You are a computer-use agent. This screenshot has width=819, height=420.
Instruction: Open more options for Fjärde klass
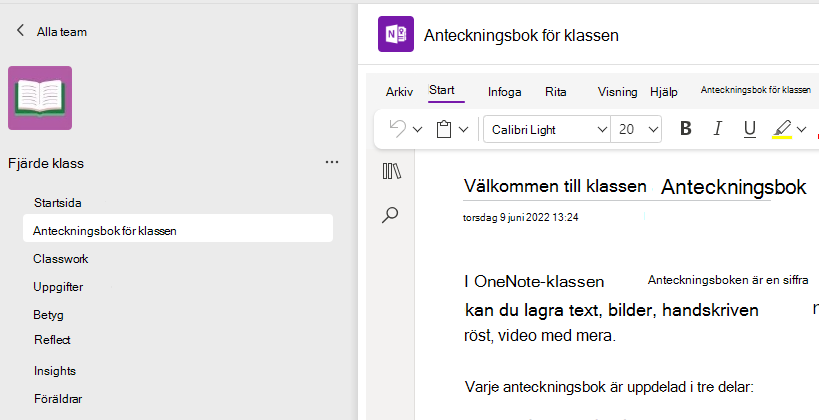click(332, 162)
